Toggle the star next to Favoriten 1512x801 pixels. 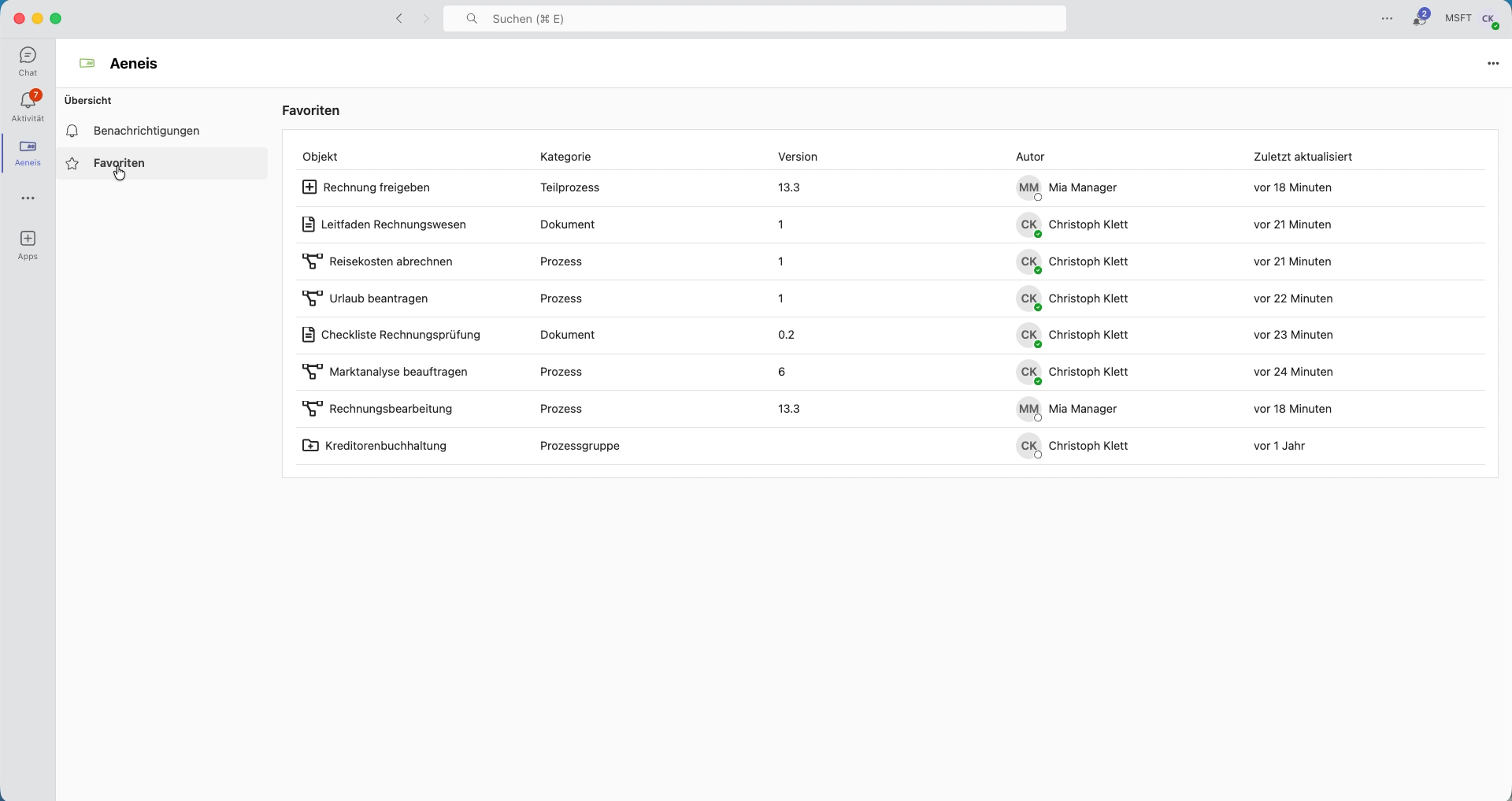72,163
